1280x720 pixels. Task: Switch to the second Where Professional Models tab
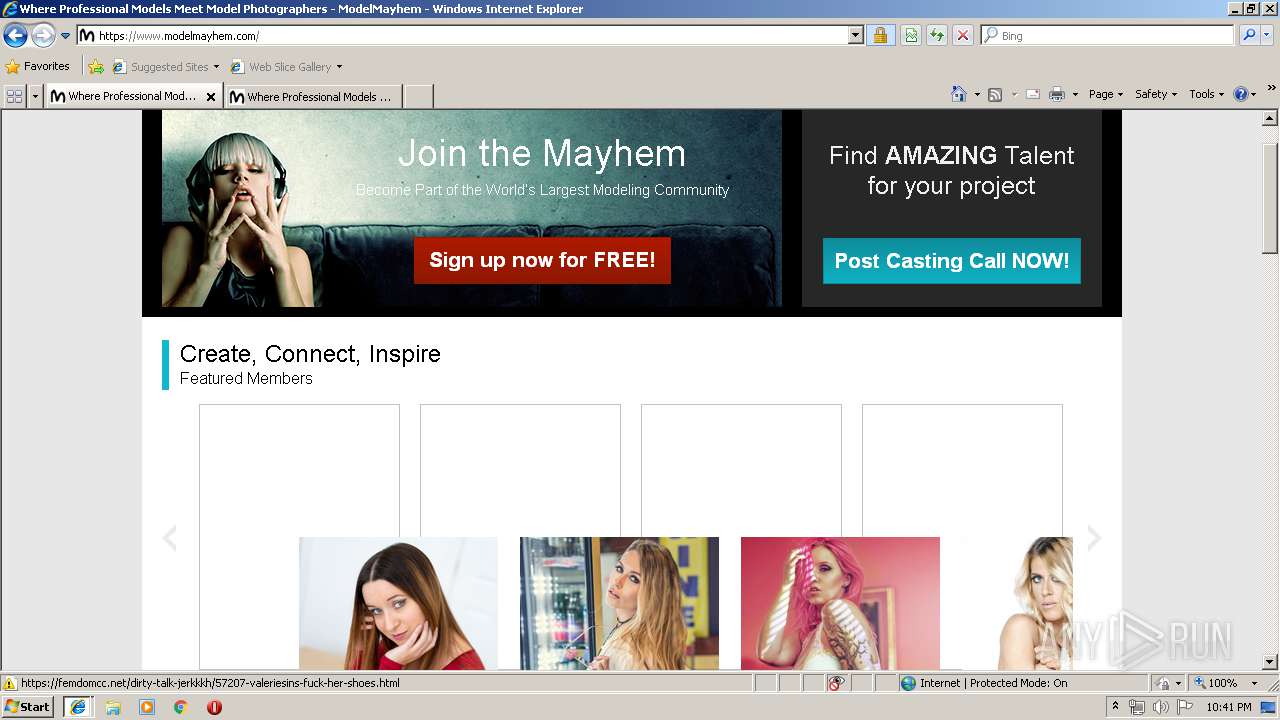tap(313, 96)
